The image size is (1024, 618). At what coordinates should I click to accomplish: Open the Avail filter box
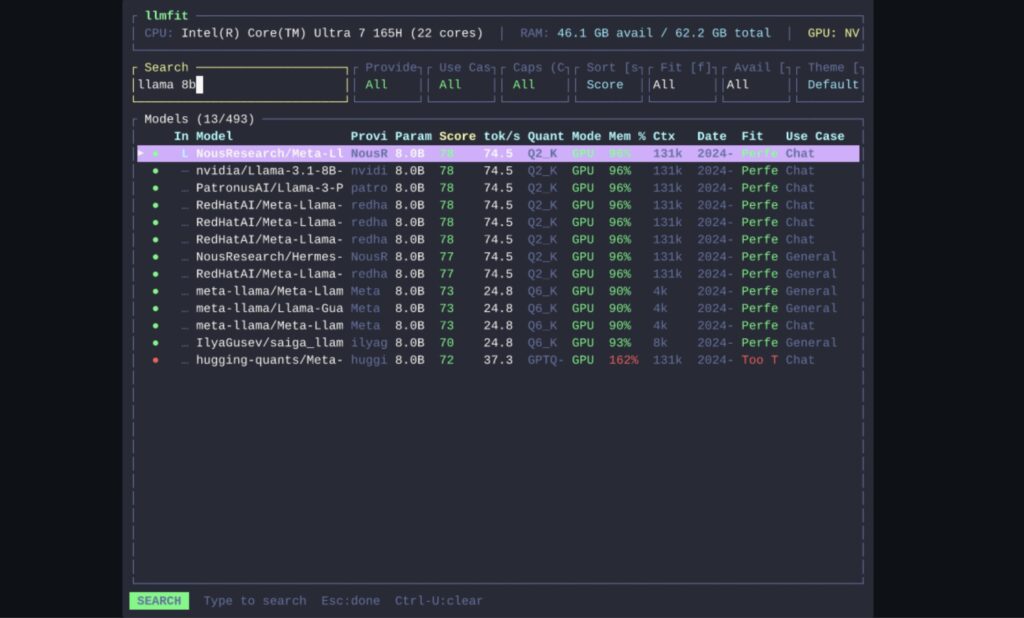[x=755, y=85]
